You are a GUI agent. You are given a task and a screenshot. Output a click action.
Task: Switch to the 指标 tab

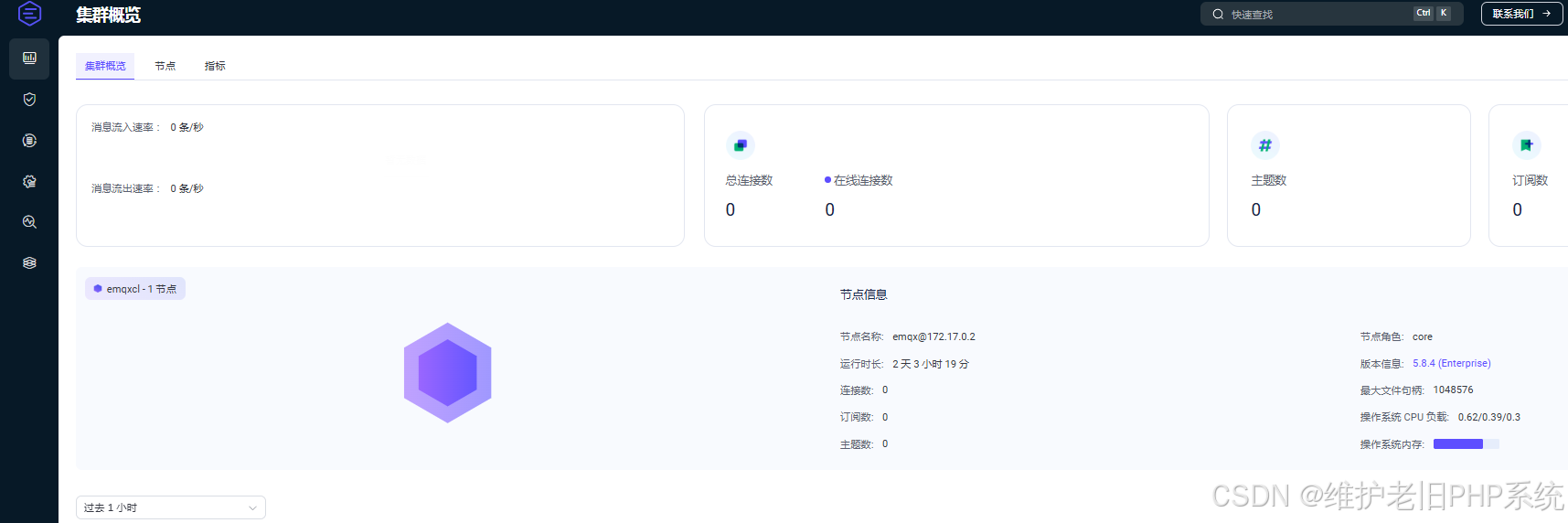coord(215,66)
